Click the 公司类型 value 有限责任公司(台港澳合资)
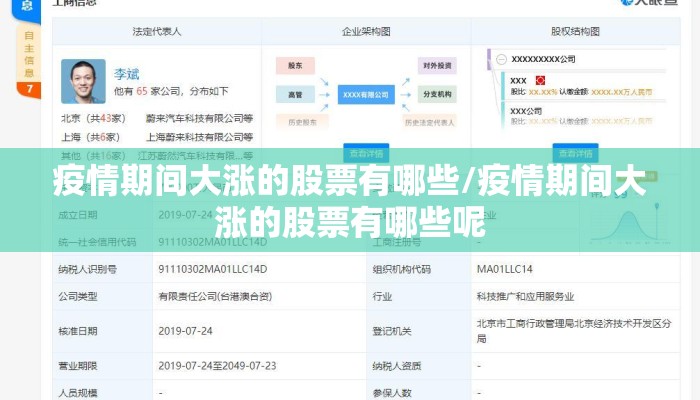This screenshot has height=400, width=700. coord(215,296)
